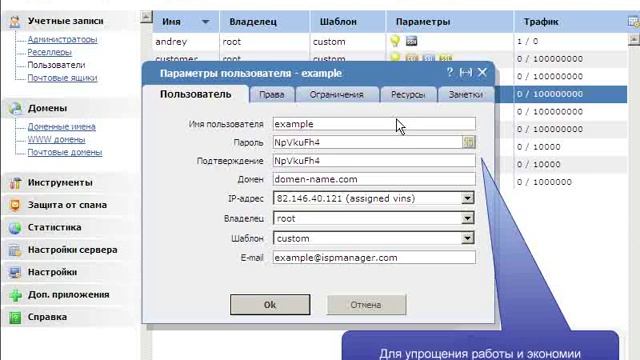Click the E-mail input field
Screen dimensions: 640x360
[374, 258]
